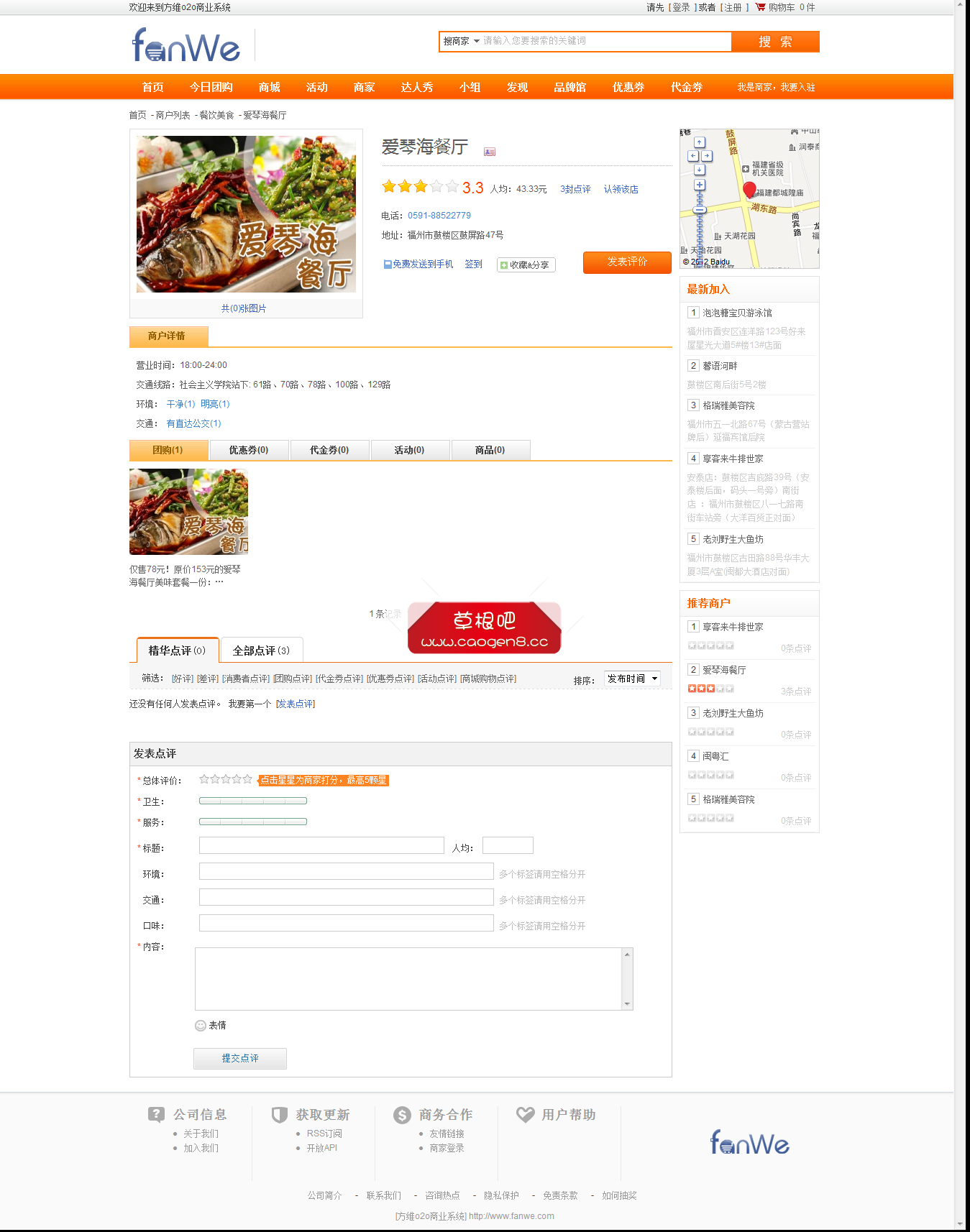
Task: Switch to the 代金券(0) tab
Action: 329,450
